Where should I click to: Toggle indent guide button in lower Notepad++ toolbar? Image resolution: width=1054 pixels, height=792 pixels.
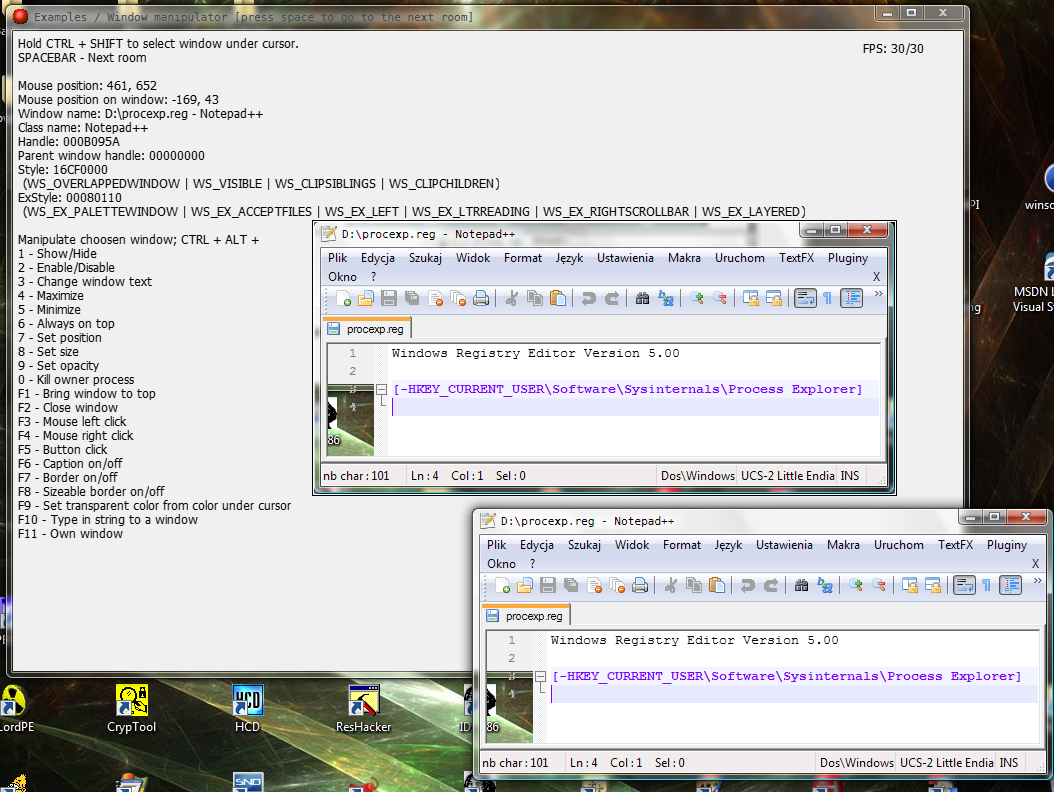[x=1011, y=585]
